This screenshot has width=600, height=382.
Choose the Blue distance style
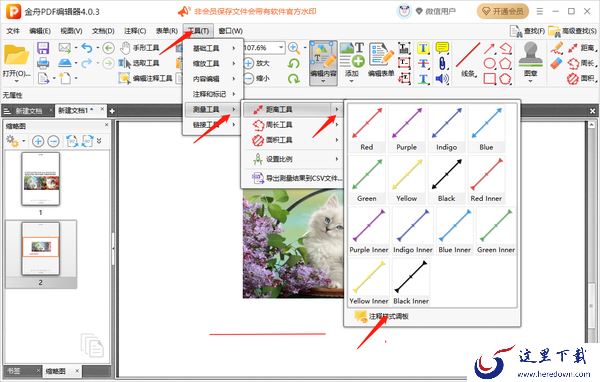486,128
